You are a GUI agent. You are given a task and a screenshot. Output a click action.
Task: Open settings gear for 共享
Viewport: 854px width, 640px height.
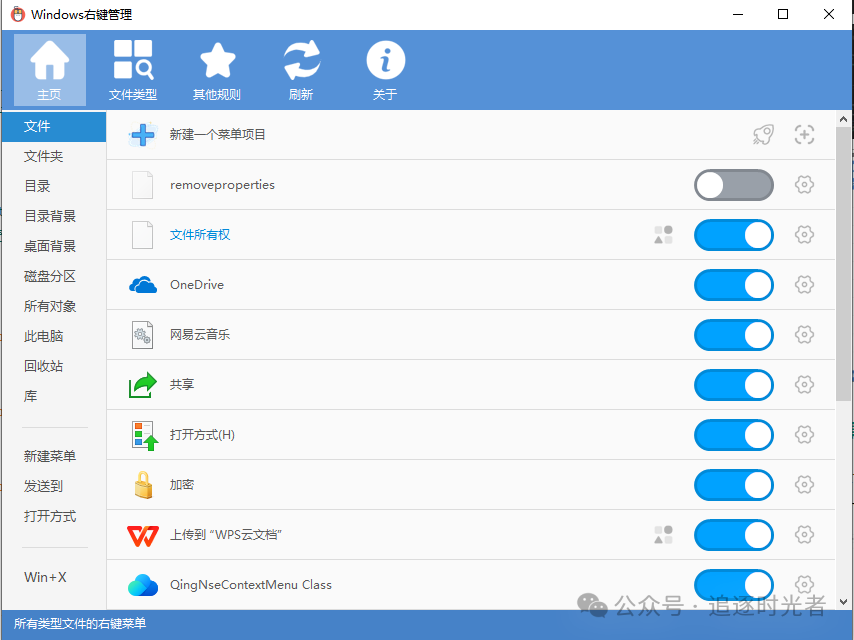pyautogui.click(x=804, y=385)
